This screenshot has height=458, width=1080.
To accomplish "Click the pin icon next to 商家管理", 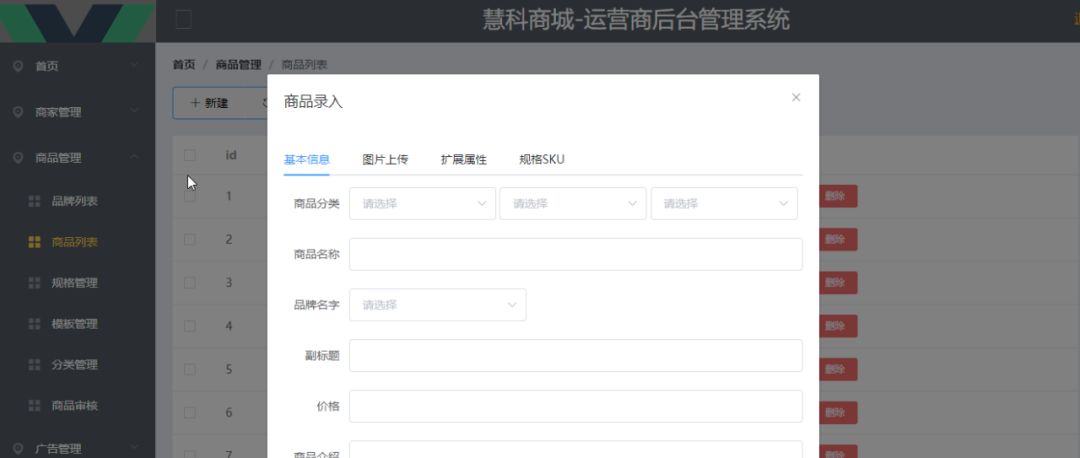I will click(x=17, y=112).
